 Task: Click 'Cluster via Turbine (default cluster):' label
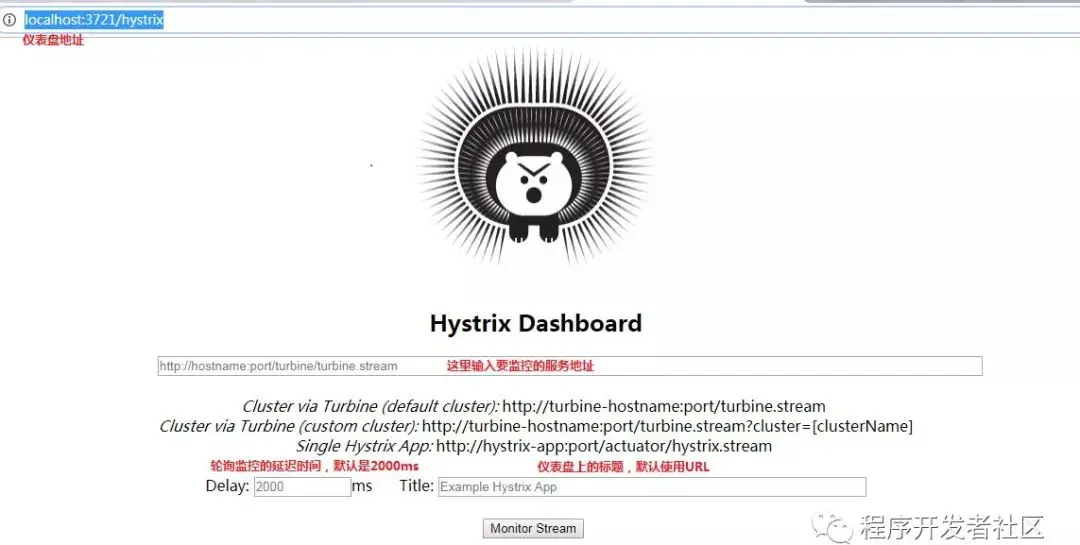pos(371,407)
